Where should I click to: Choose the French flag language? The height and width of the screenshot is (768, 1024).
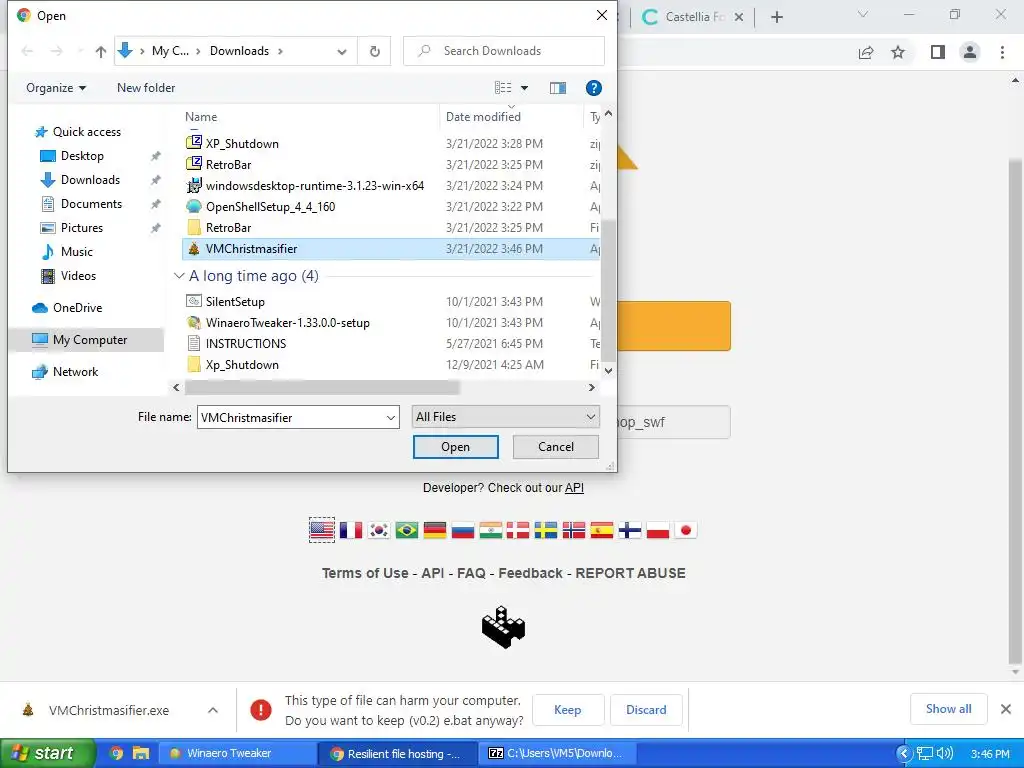click(351, 530)
